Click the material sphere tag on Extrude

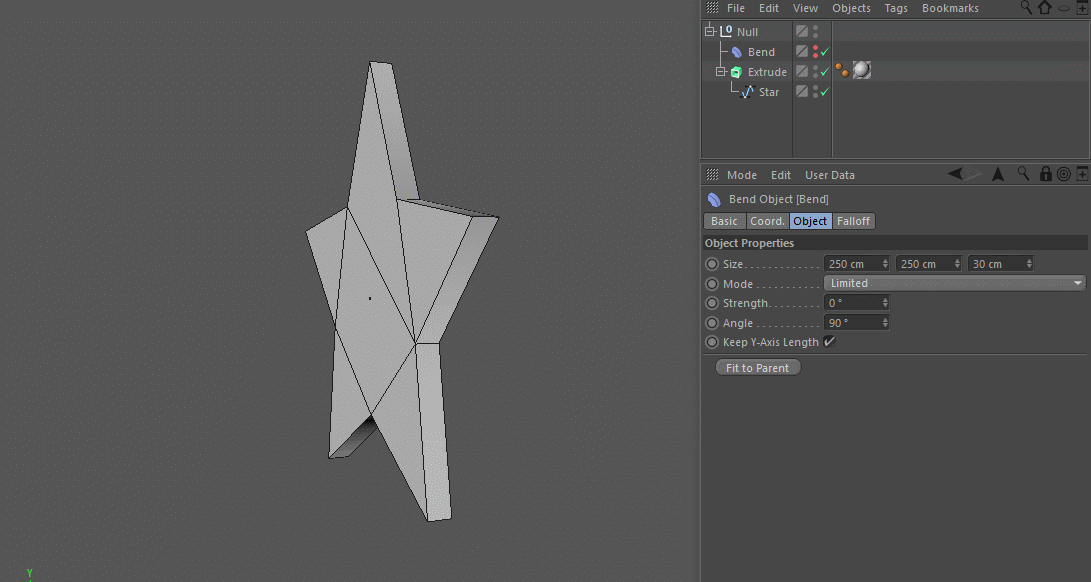[x=862, y=71]
